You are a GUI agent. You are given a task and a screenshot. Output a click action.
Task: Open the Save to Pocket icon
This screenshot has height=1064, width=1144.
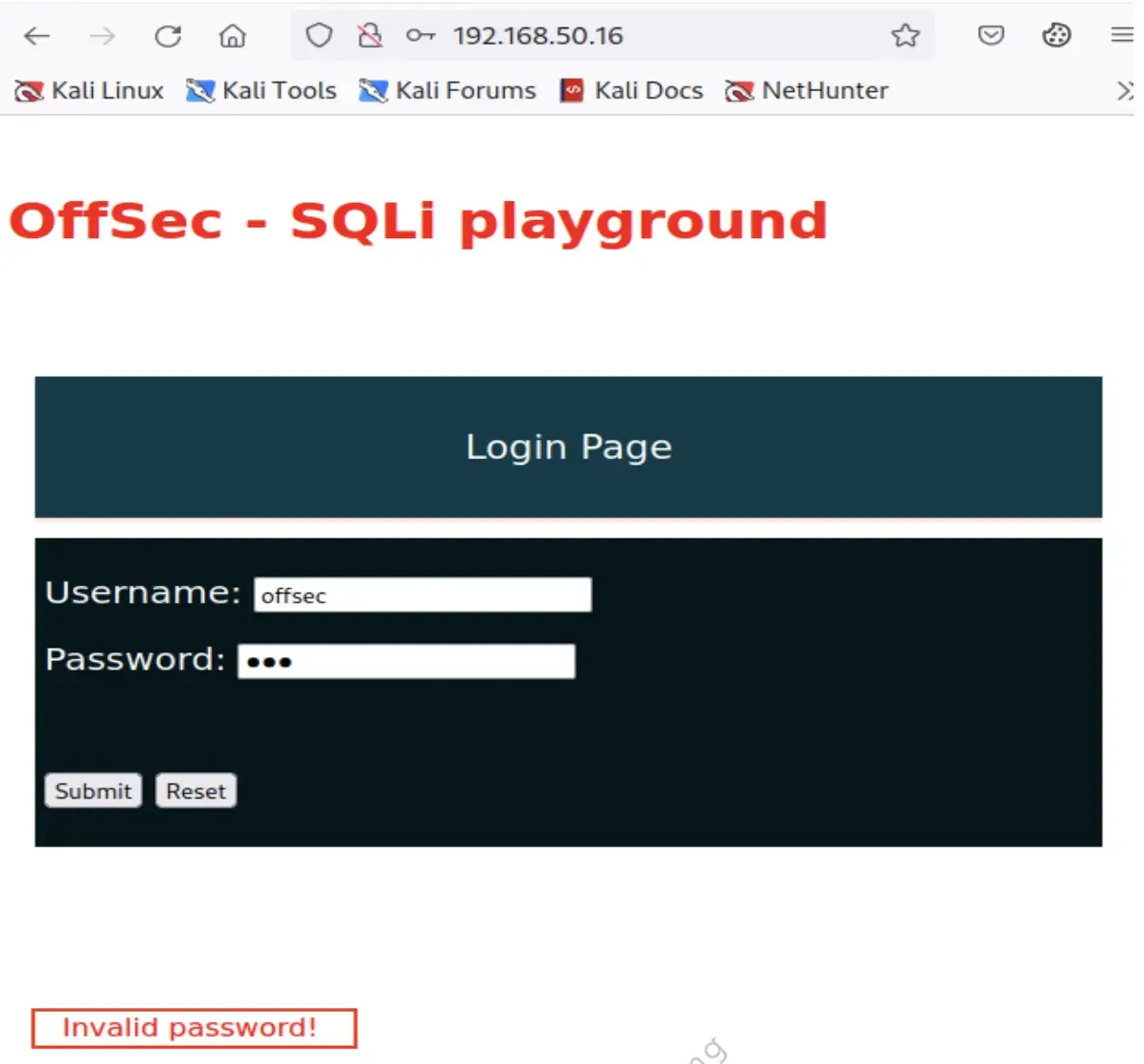[x=990, y=36]
